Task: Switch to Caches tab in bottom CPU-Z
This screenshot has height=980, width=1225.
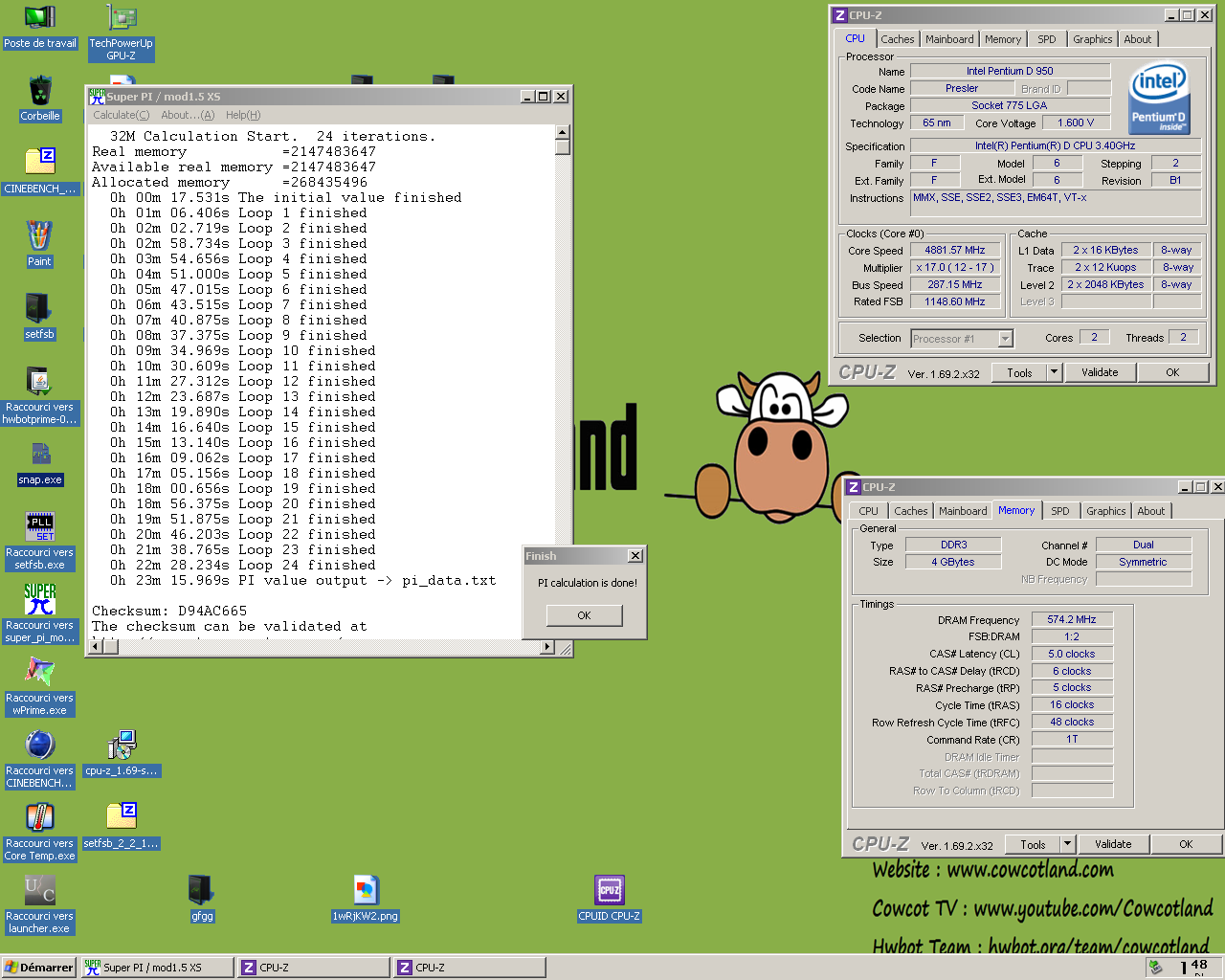Action: pyautogui.click(x=911, y=511)
